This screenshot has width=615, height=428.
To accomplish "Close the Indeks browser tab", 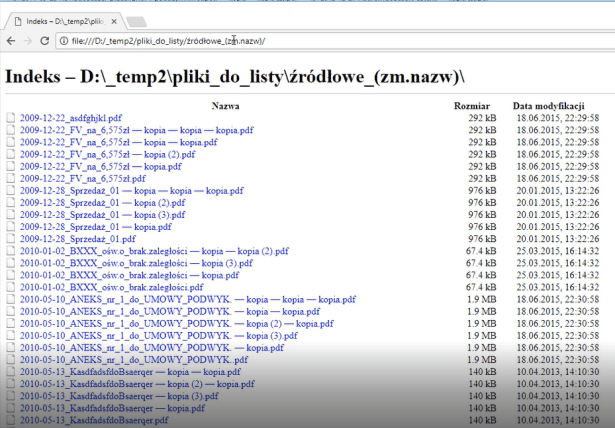I will coord(114,22).
